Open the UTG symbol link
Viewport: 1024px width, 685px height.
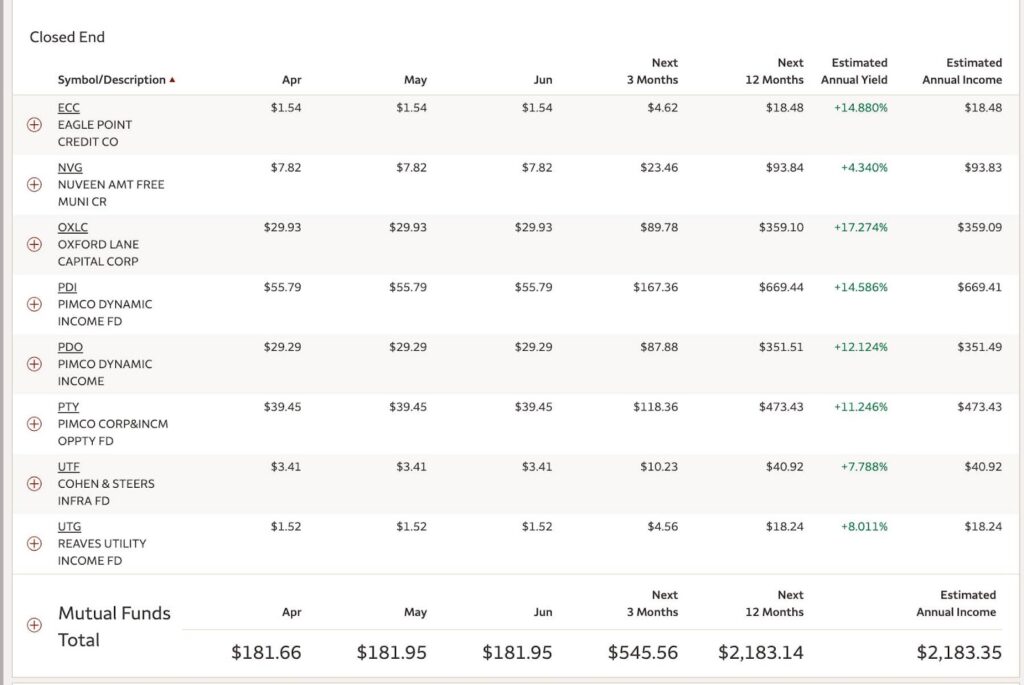pyautogui.click(x=69, y=527)
